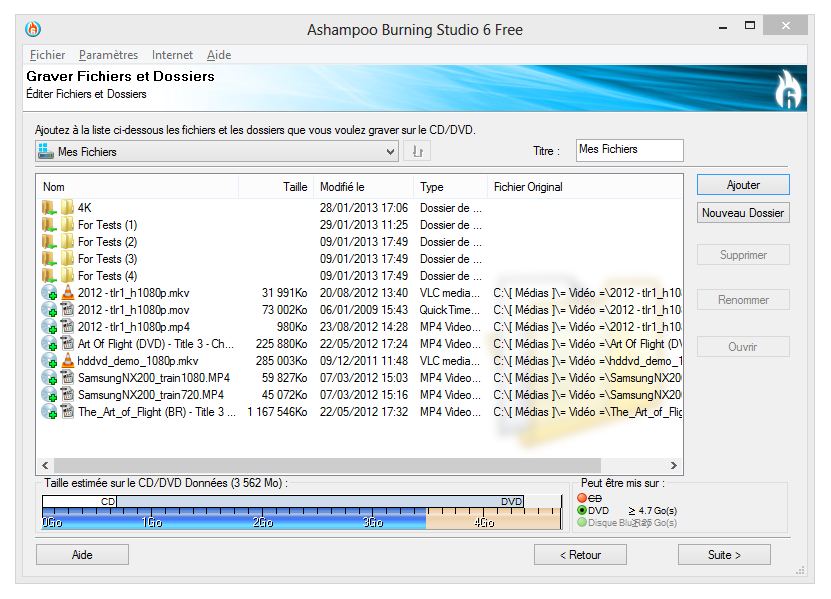The image size is (831, 599).
Task: Click the size value 73 002Ko
Action: [x=285, y=310]
